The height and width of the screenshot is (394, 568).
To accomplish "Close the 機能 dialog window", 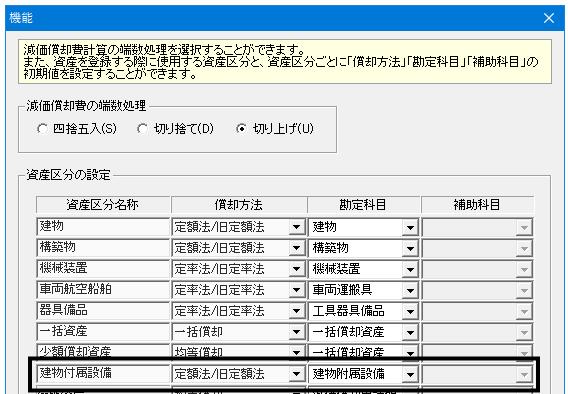I will click(549, 18).
